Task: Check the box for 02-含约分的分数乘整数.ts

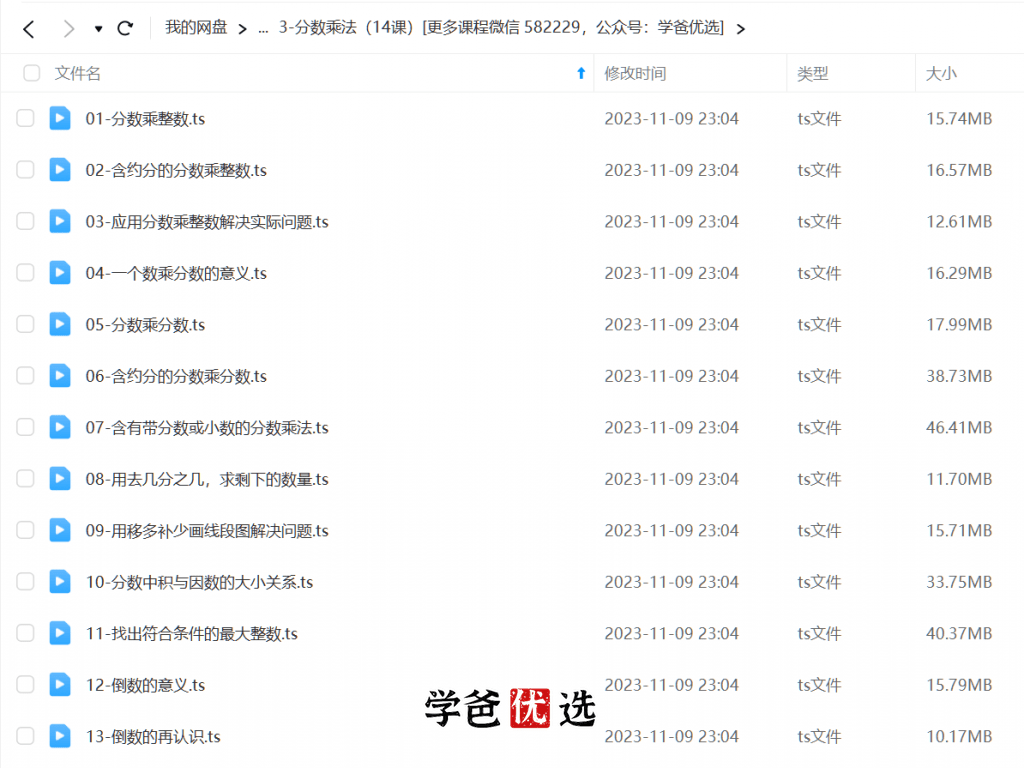Action: (x=25, y=170)
